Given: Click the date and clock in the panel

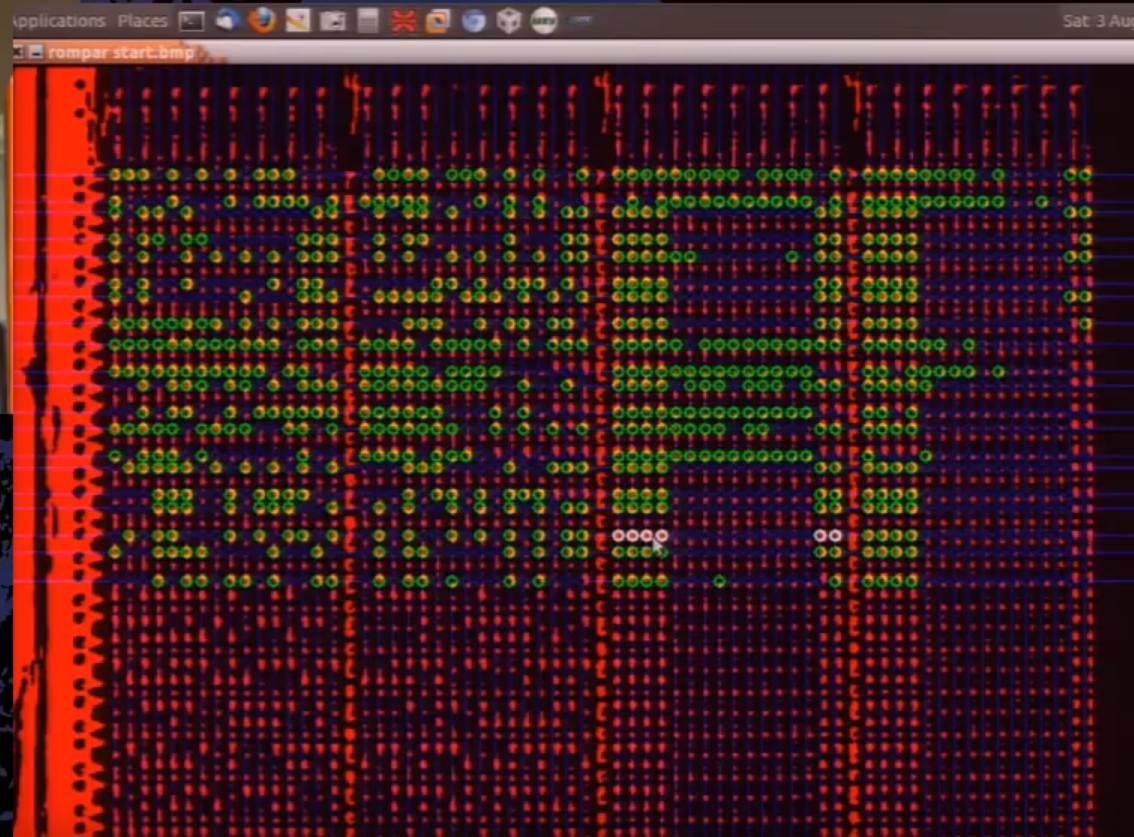Looking at the screenshot, I should [1096, 20].
